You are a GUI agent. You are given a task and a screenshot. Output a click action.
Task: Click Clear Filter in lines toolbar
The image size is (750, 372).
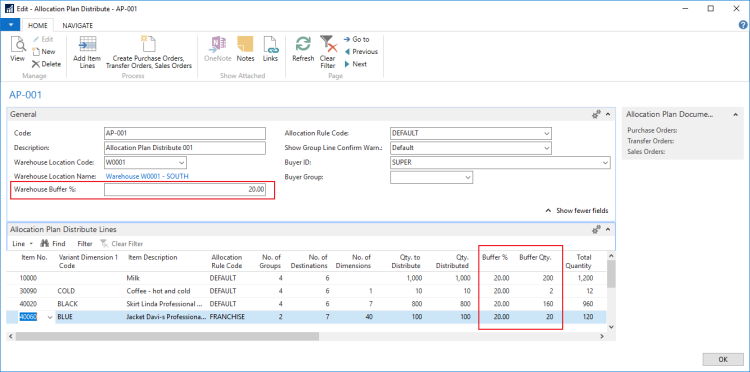[x=121, y=243]
